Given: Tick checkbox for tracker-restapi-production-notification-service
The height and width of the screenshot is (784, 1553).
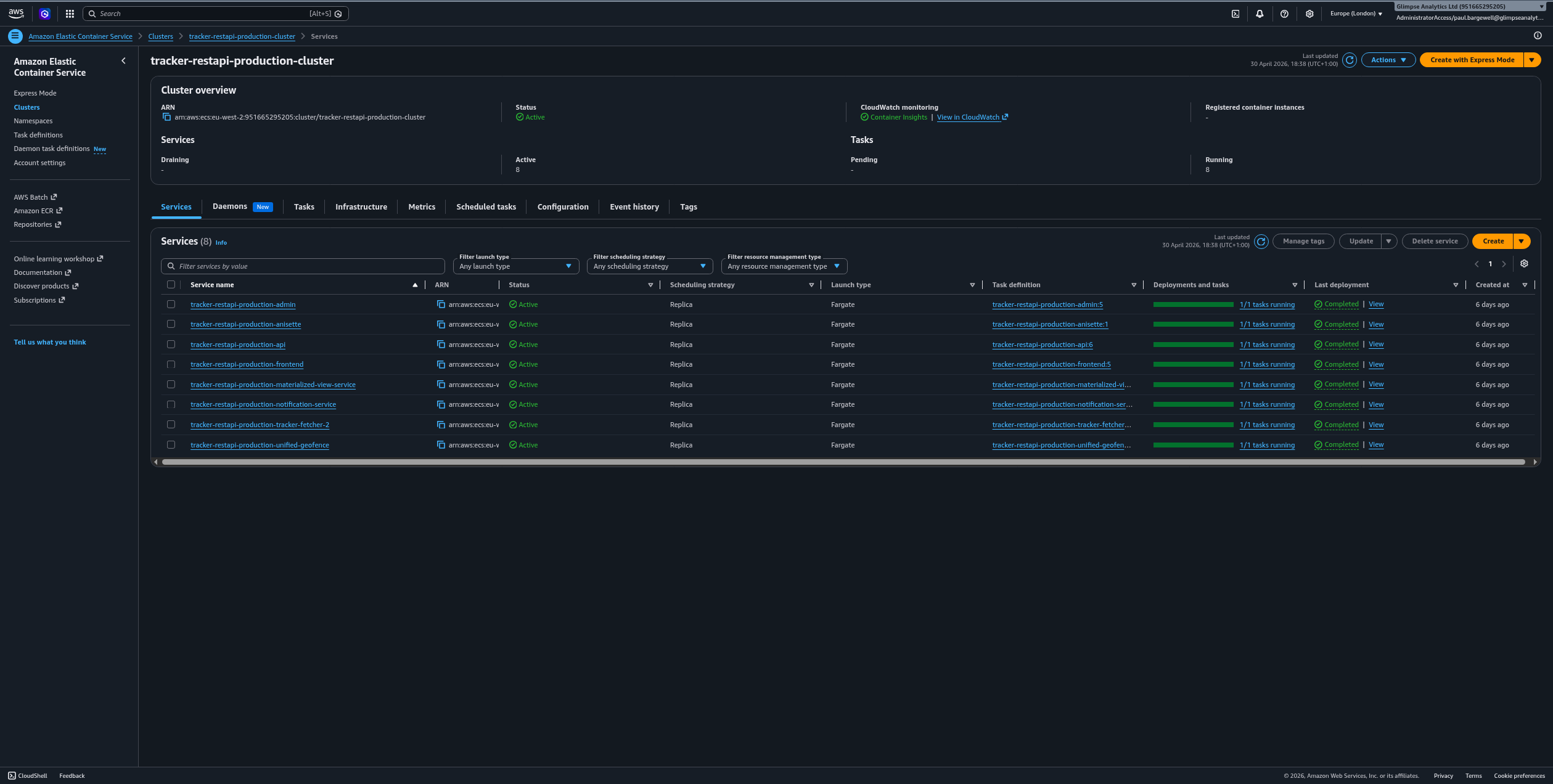Looking at the screenshot, I should click(x=171, y=405).
